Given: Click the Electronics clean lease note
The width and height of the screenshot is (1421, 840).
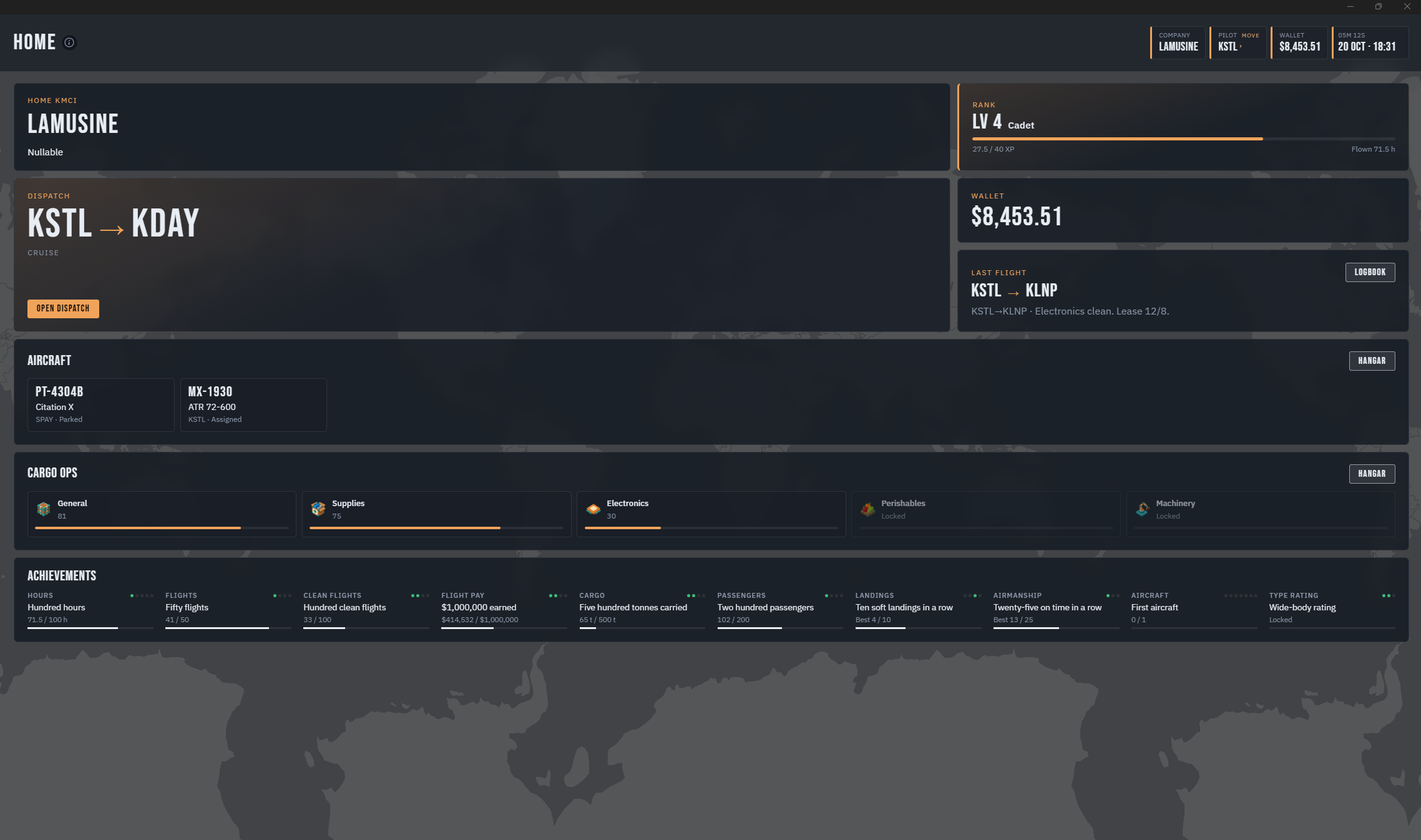Looking at the screenshot, I should [x=1070, y=311].
